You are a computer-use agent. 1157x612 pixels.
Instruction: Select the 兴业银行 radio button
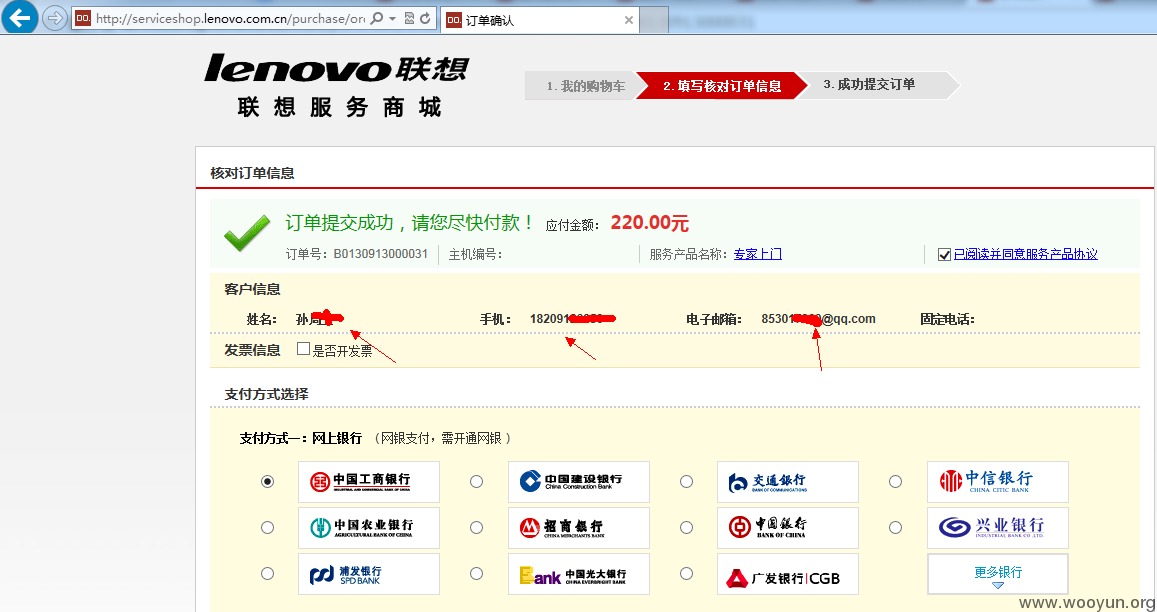tap(895, 528)
